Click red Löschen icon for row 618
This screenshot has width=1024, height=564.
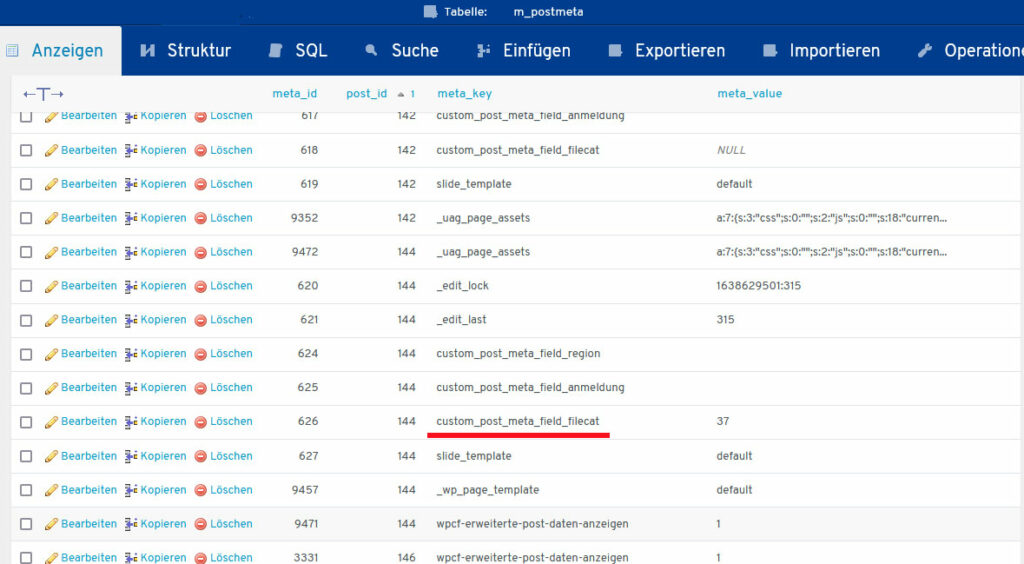[200, 150]
